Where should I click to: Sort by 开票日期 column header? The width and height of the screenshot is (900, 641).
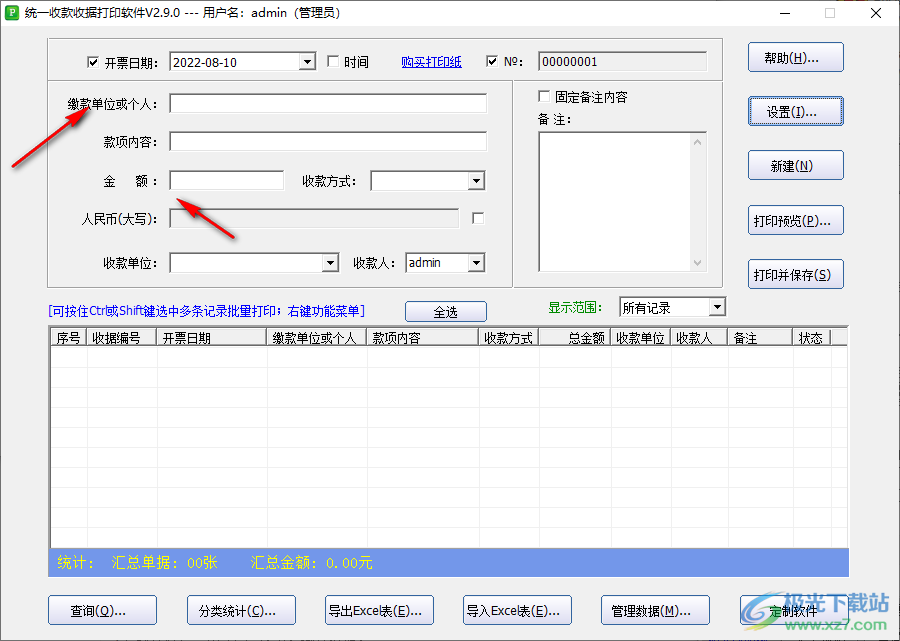click(x=210, y=338)
